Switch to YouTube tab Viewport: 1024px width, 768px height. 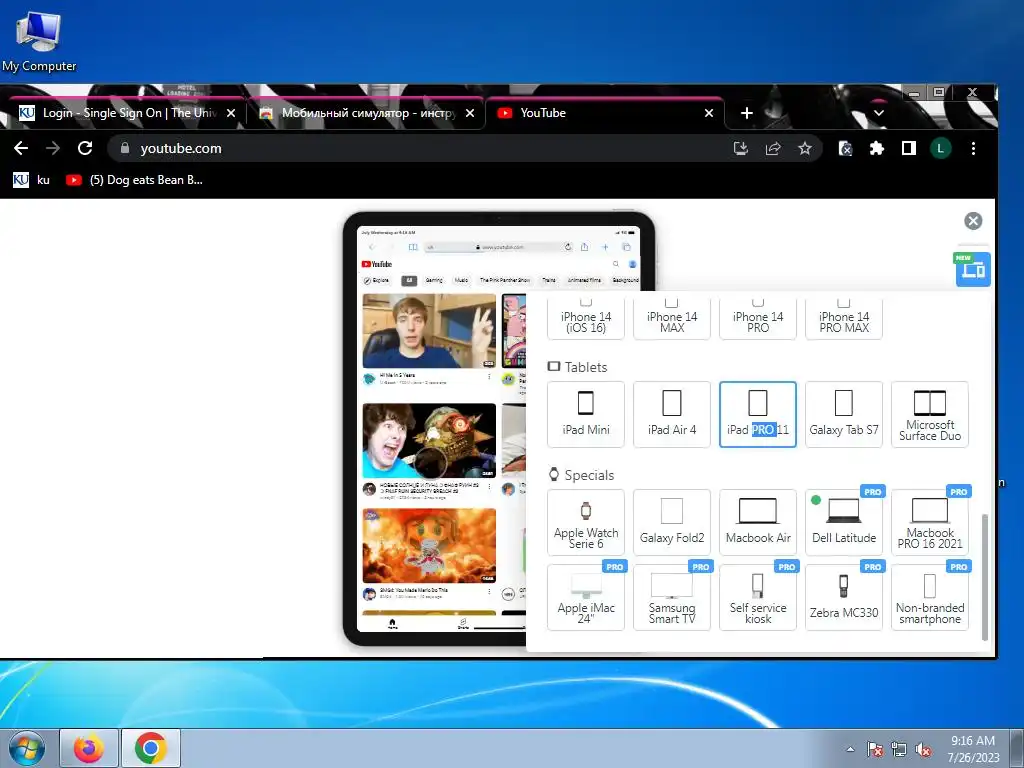tap(604, 113)
